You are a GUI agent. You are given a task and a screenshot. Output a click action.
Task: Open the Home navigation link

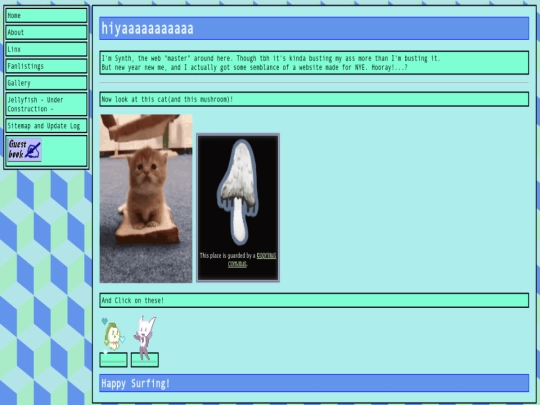[x=46, y=15]
